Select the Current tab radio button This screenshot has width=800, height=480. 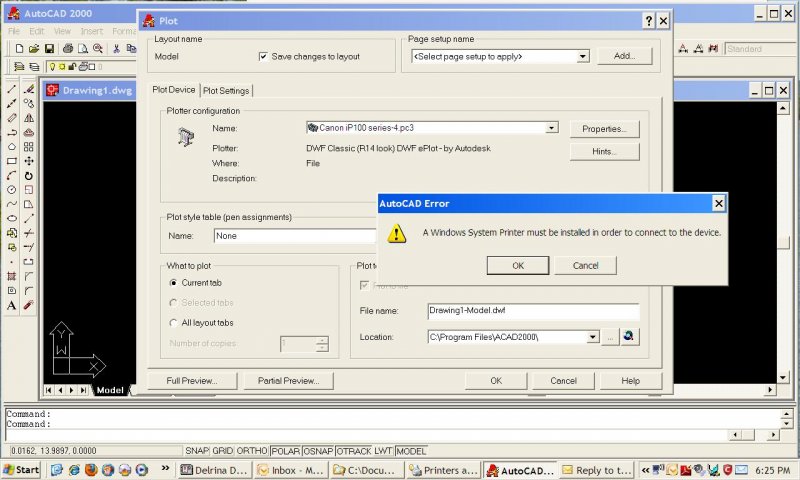(x=173, y=283)
